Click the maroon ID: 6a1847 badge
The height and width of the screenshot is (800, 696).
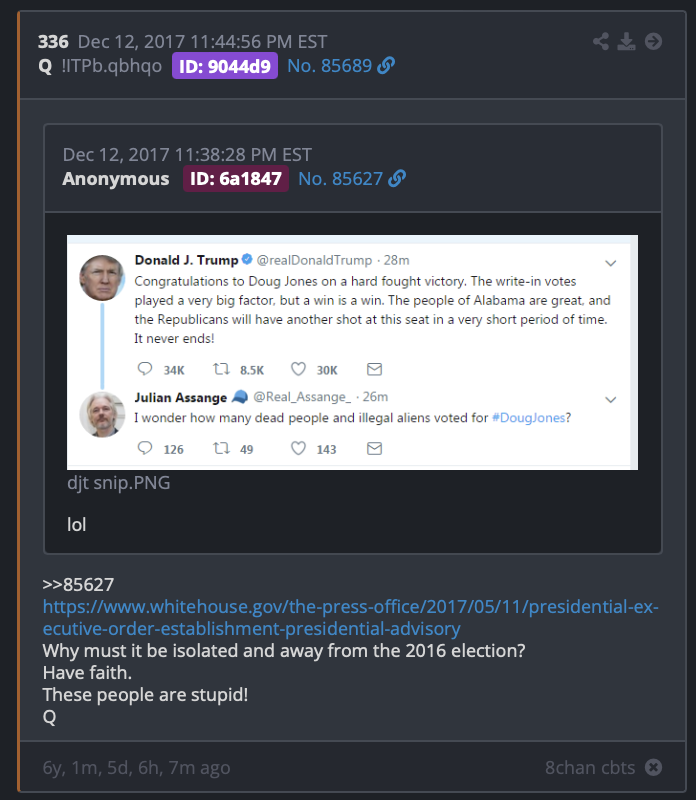tap(236, 179)
